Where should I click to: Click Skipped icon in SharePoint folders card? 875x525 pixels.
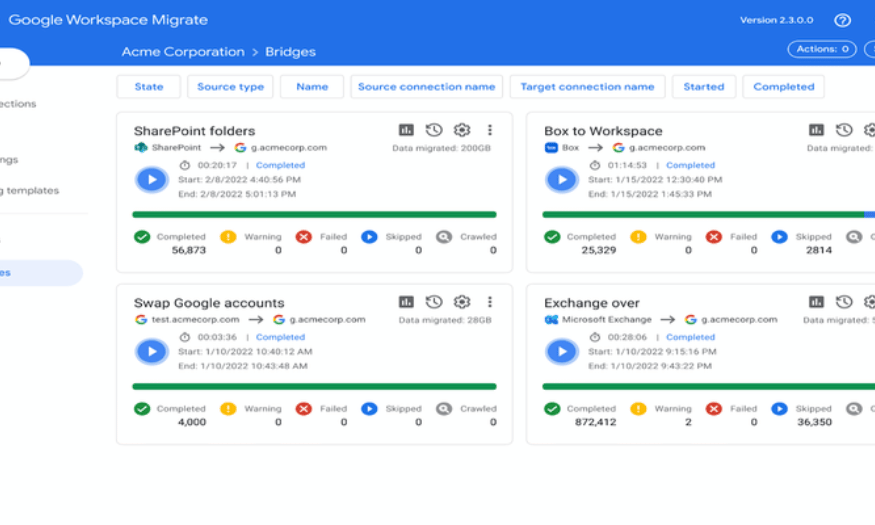click(x=369, y=237)
